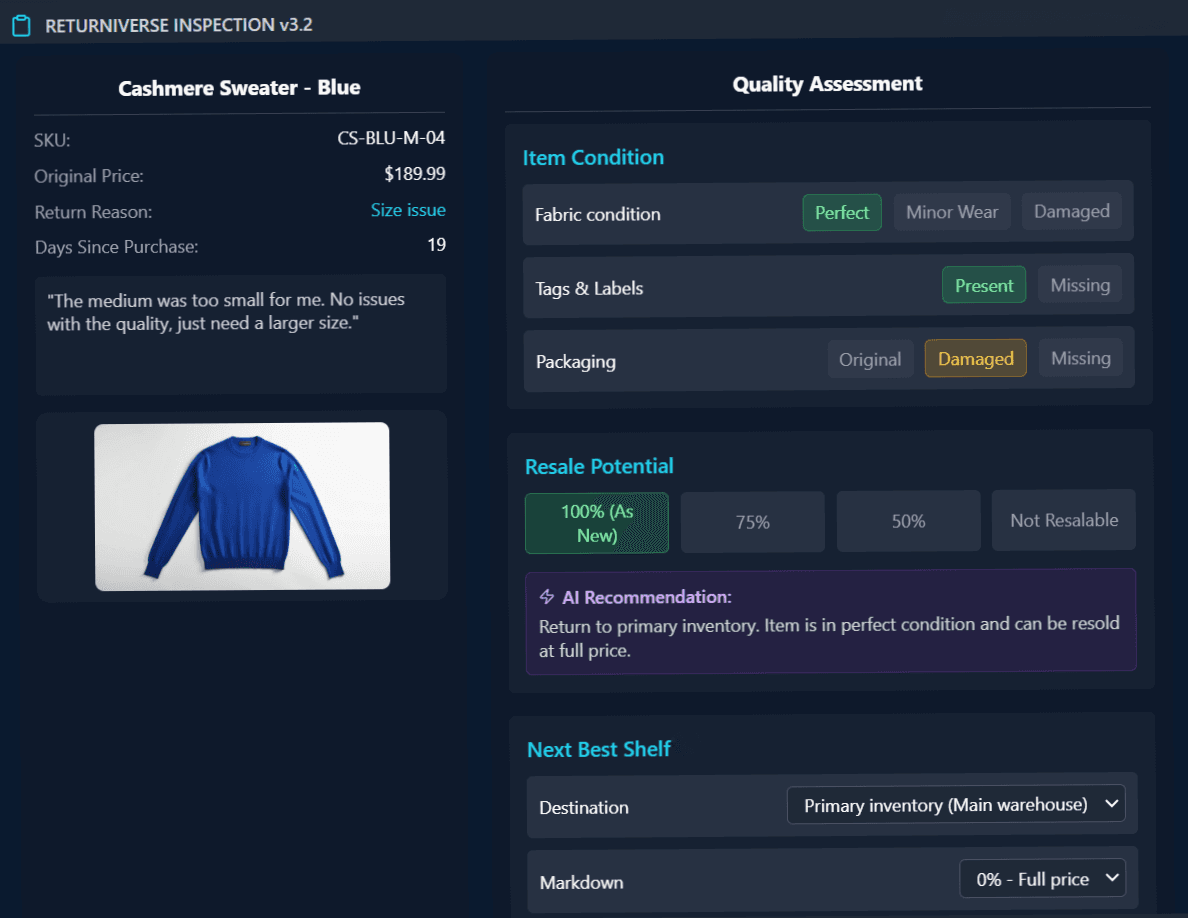Image resolution: width=1188 pixels, height=918 pixels.
Task: Confirm the Perfect fabric condition button
Action: click(841, 211)
